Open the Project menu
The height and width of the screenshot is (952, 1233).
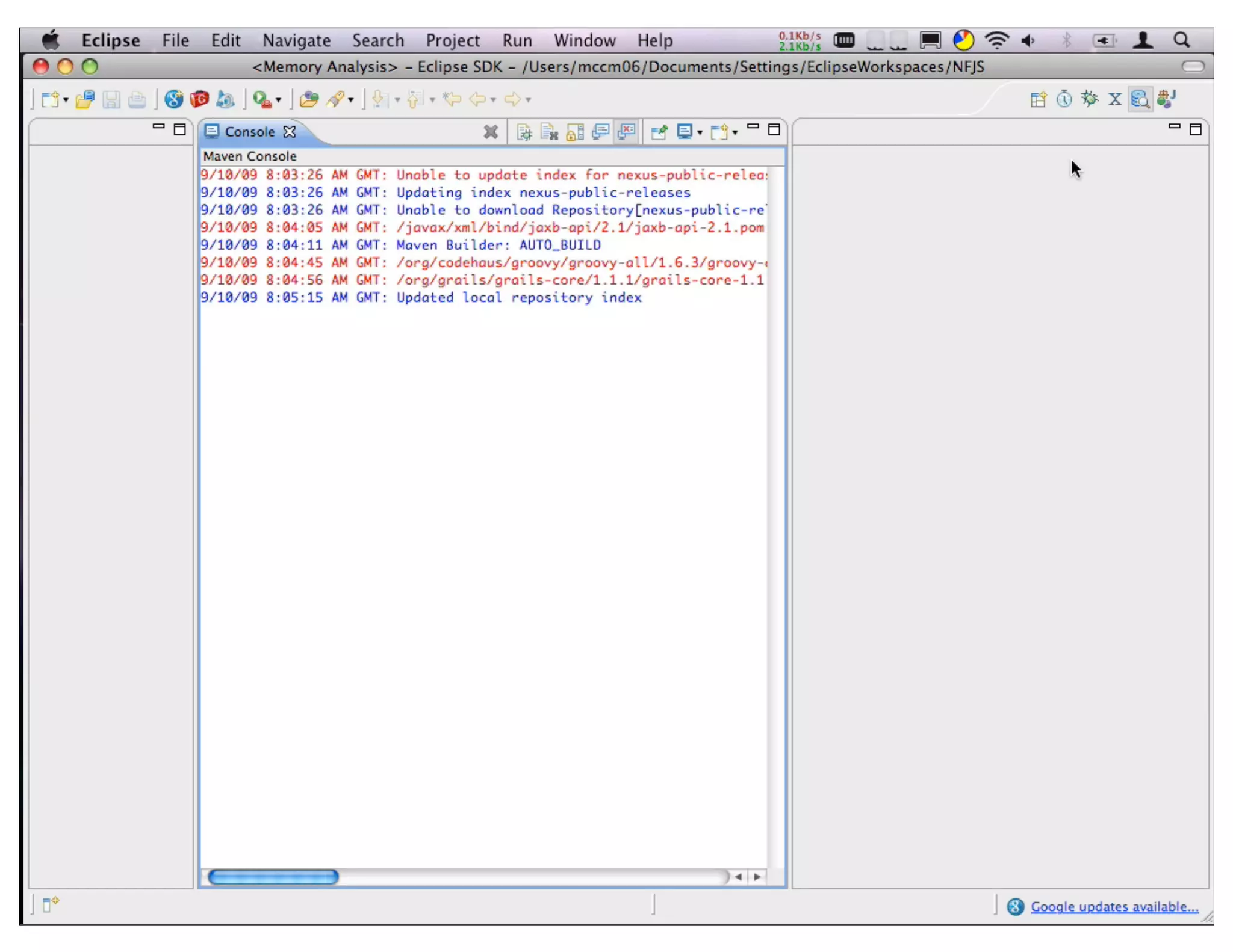(453, 40)
